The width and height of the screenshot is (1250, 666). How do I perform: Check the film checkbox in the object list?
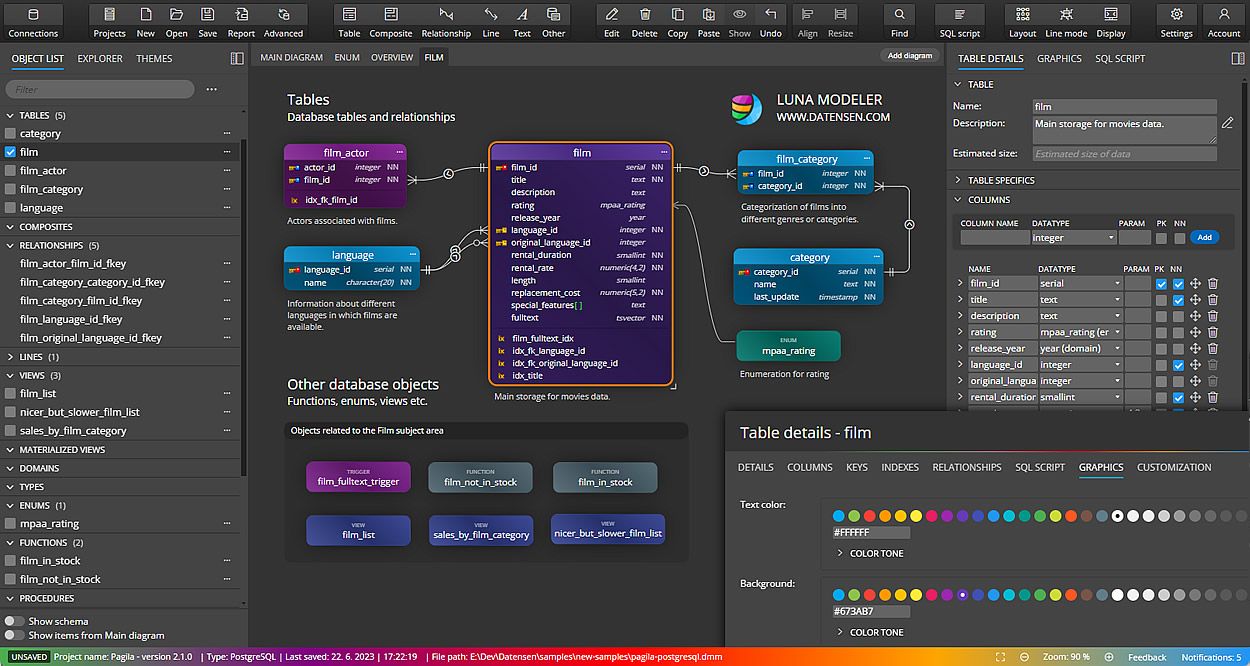click(11, 152)
